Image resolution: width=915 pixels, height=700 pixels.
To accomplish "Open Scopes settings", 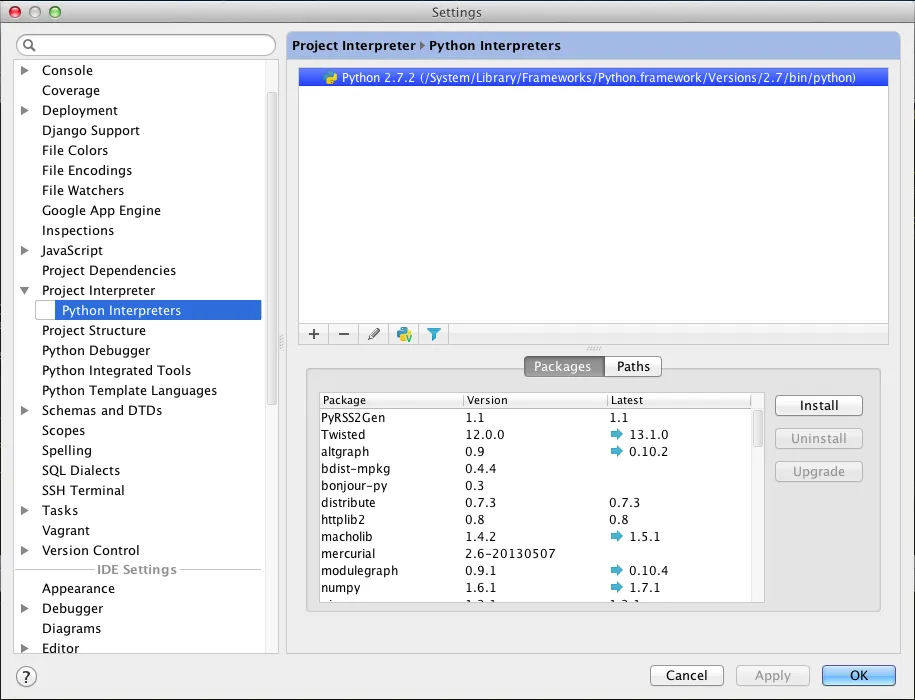I will (63, 430).
